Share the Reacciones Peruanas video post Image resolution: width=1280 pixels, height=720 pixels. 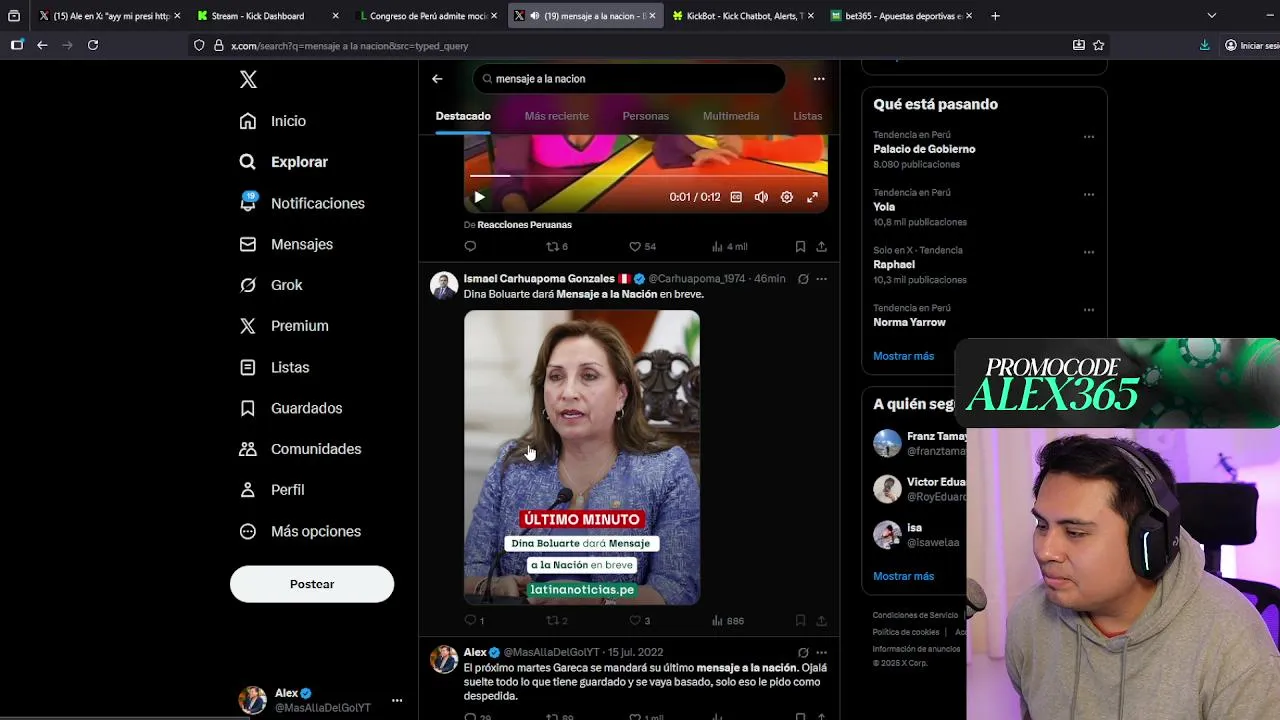(821, 246)
